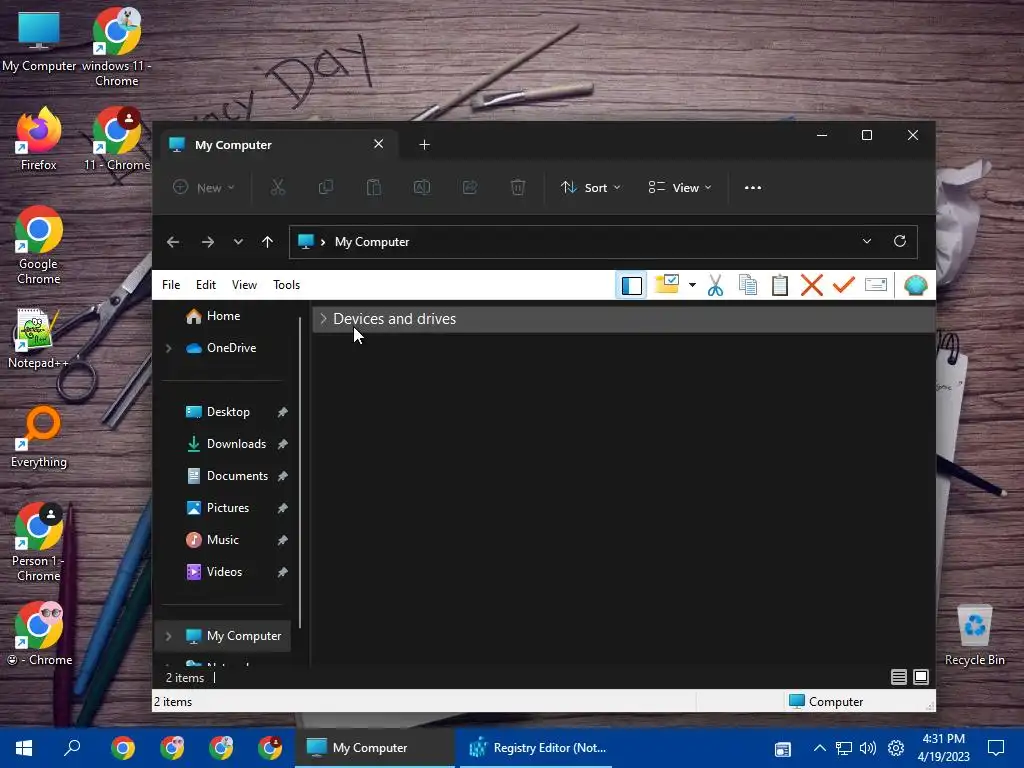Open taskbar search magnifier
The height and width of the screenshot is (768, 1024).
(x=72, y=747)
